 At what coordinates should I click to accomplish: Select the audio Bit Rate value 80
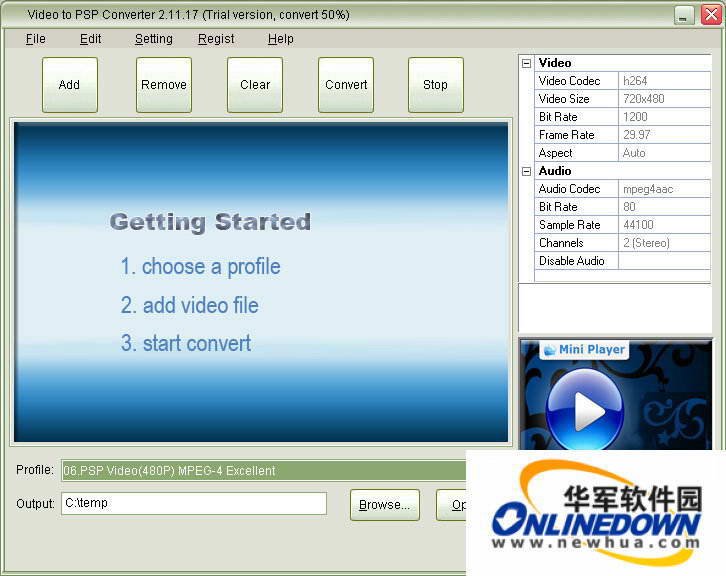(664, 207)
